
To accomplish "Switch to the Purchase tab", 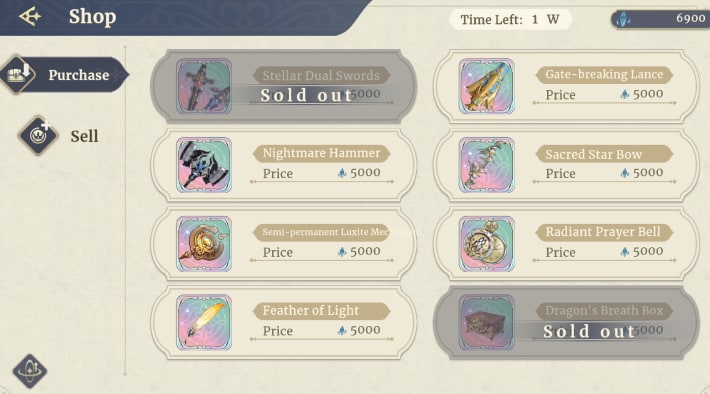I will pyautogui.click(x=65, y=75).
